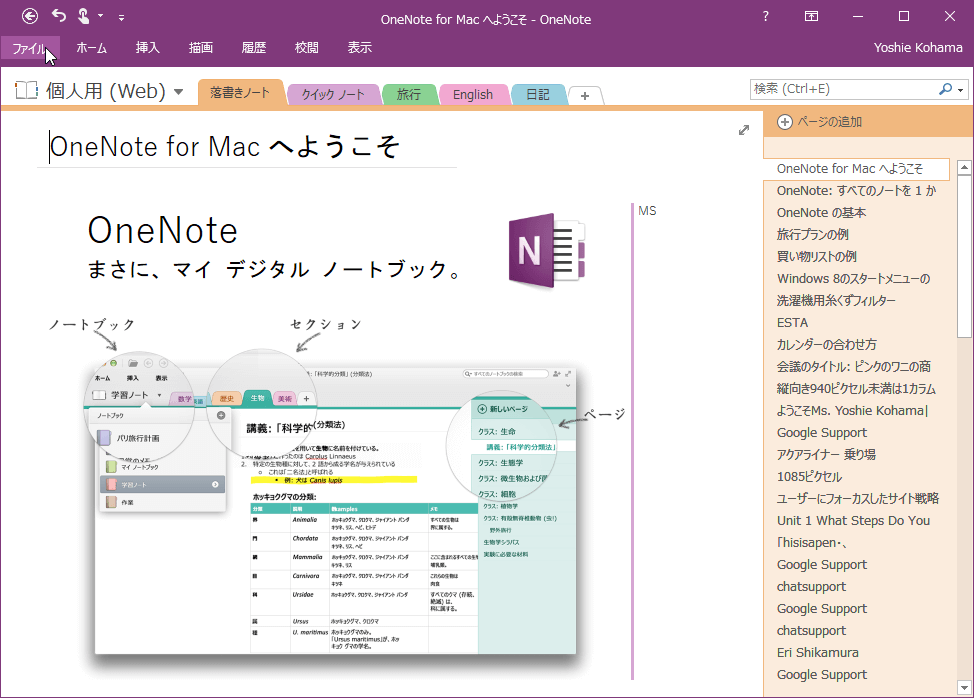Open page OneNote: すべてのノートを 1 か
974x698 pixels.
856,191
